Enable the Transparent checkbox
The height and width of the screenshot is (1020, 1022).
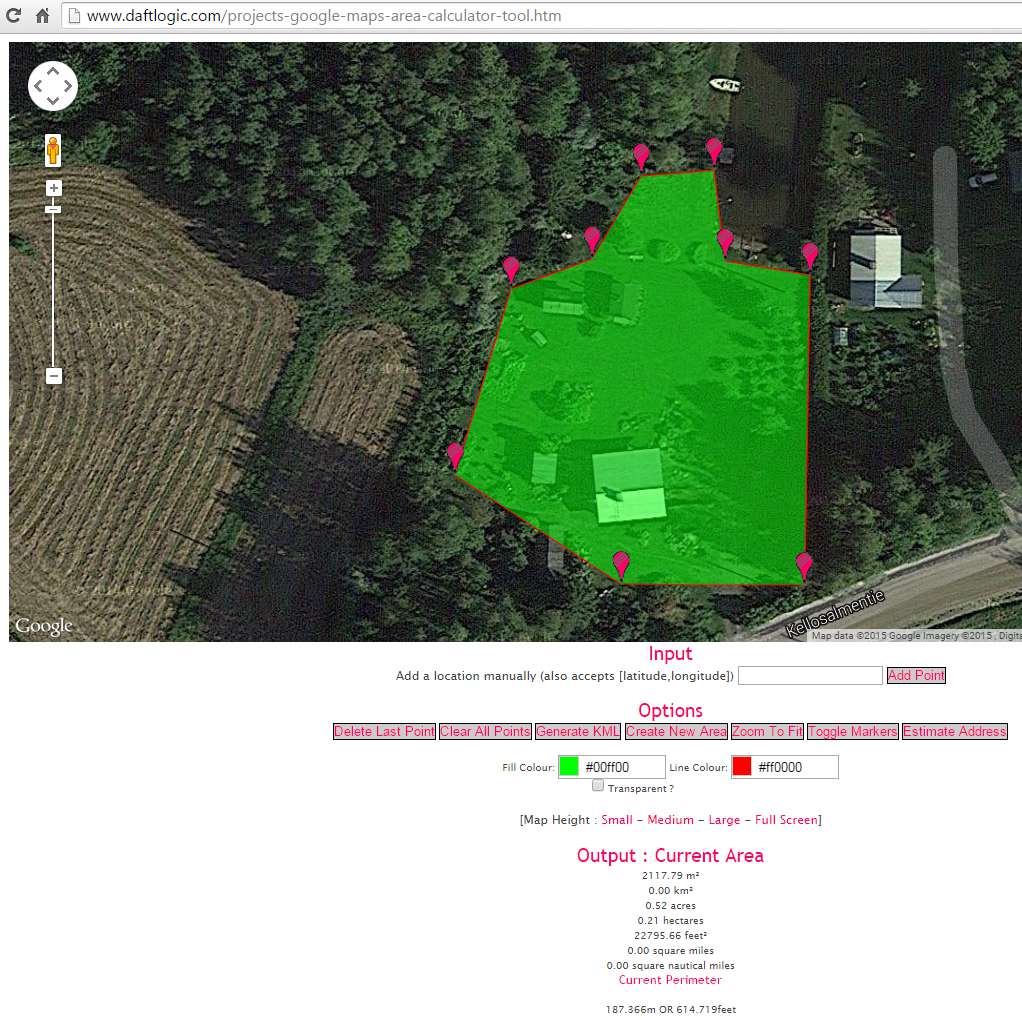point(598,785)
